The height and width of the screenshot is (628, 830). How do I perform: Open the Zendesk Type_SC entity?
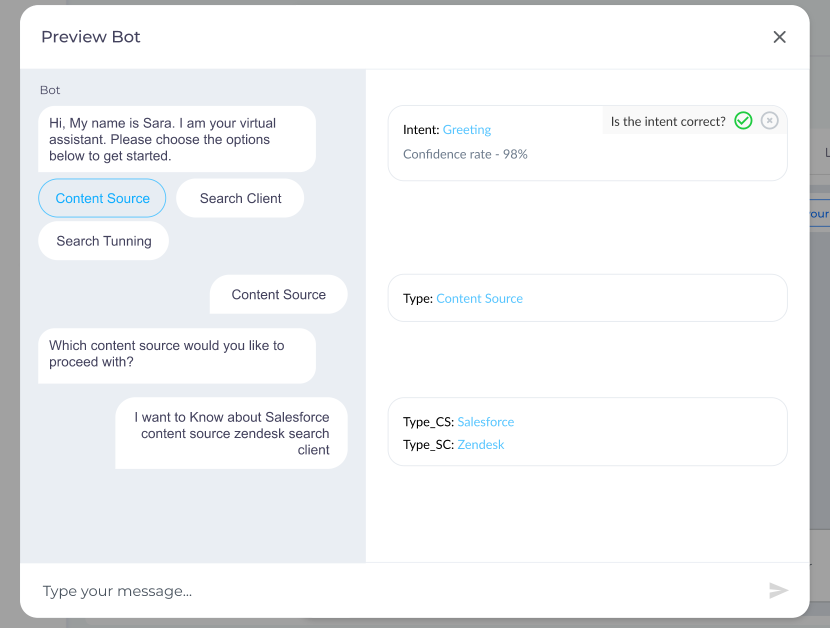tap(480, 444)
